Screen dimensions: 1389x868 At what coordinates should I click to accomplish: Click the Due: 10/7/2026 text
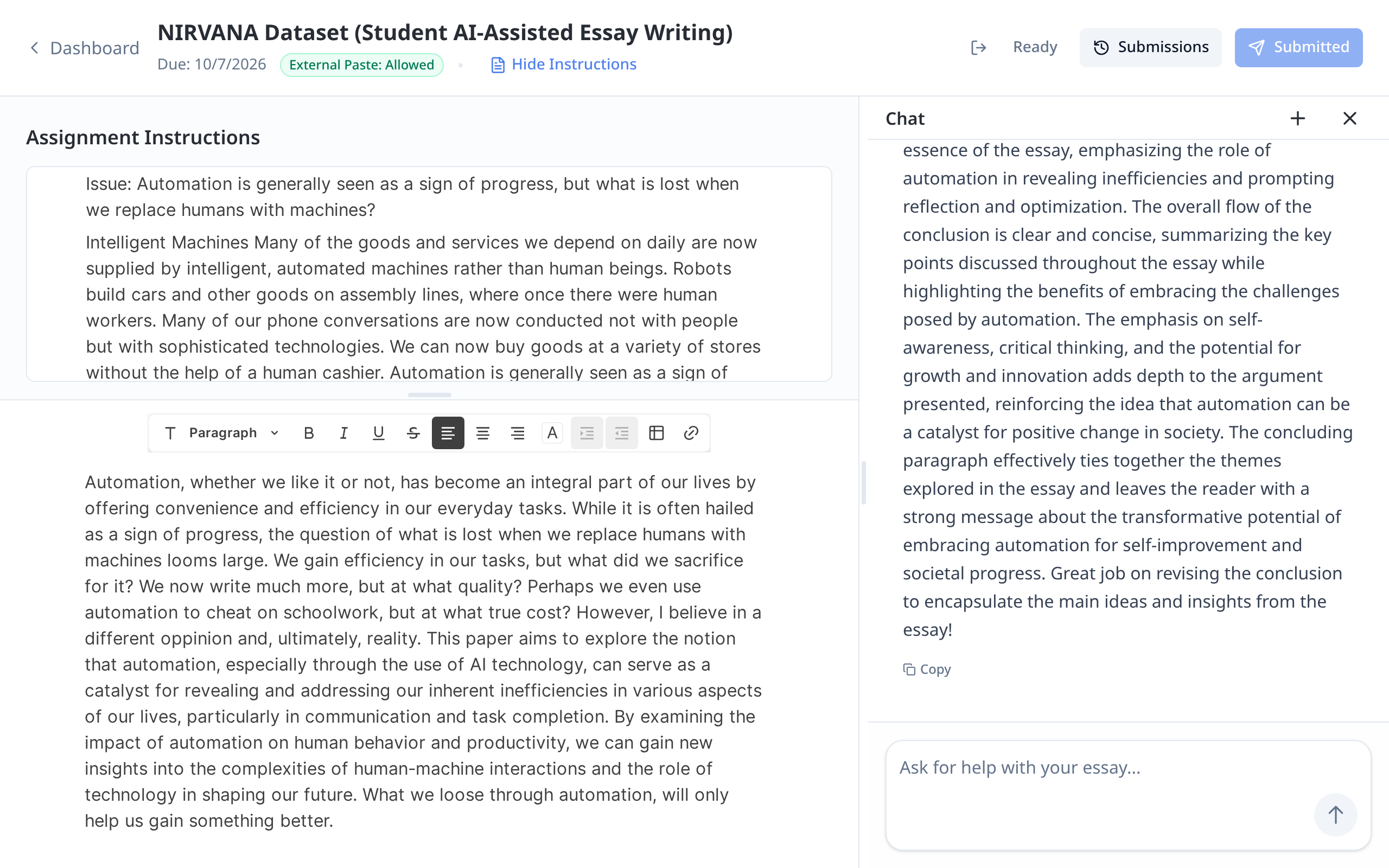[212, 65]
